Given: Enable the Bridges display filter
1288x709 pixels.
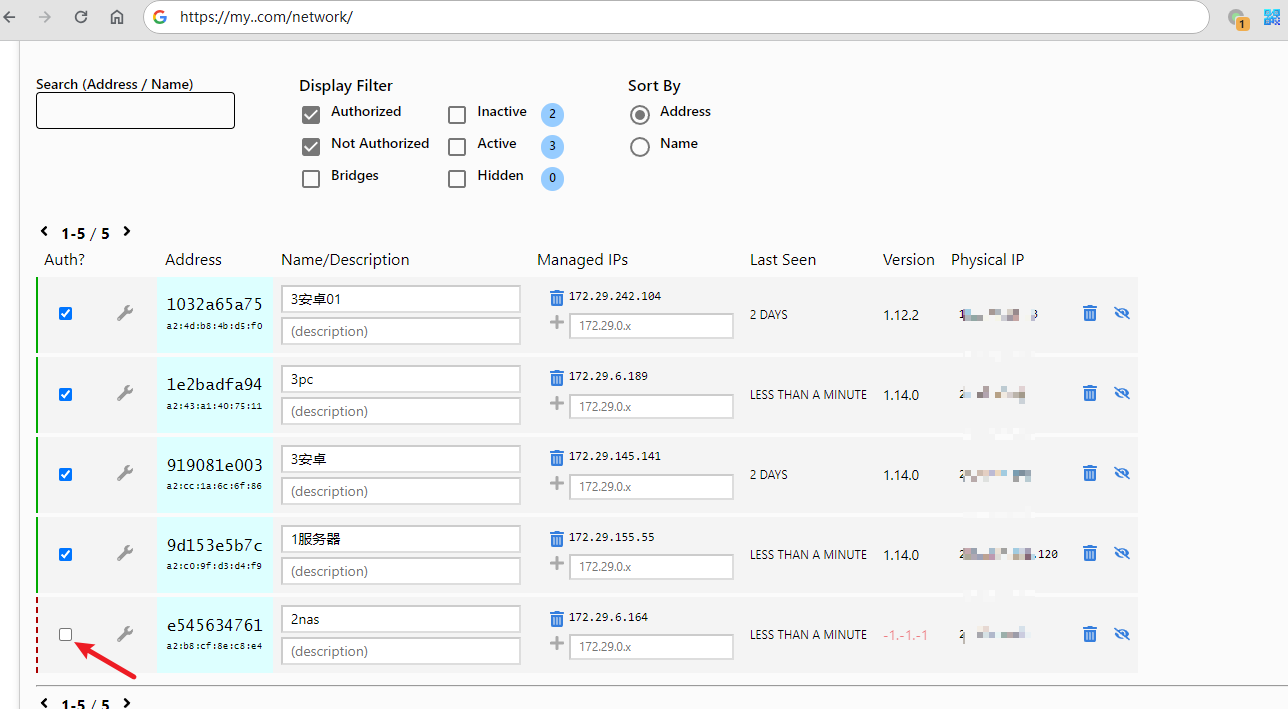Looking at the screenshot, I should pos(311,179).
